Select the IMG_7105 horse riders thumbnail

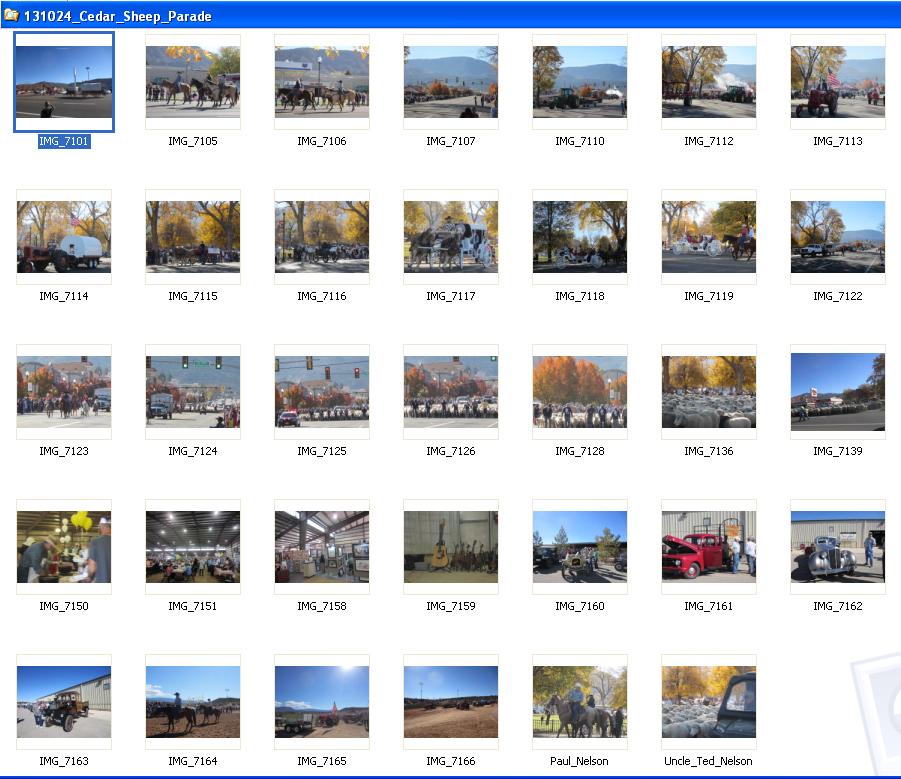pos(193,82)
